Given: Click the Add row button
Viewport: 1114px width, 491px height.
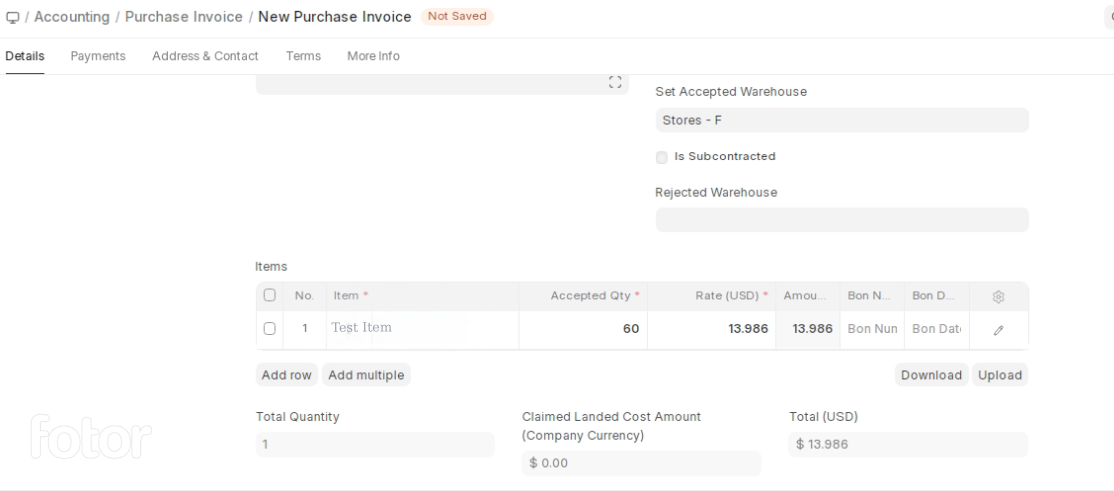Looking at the screenshot, I should (286, 375).
